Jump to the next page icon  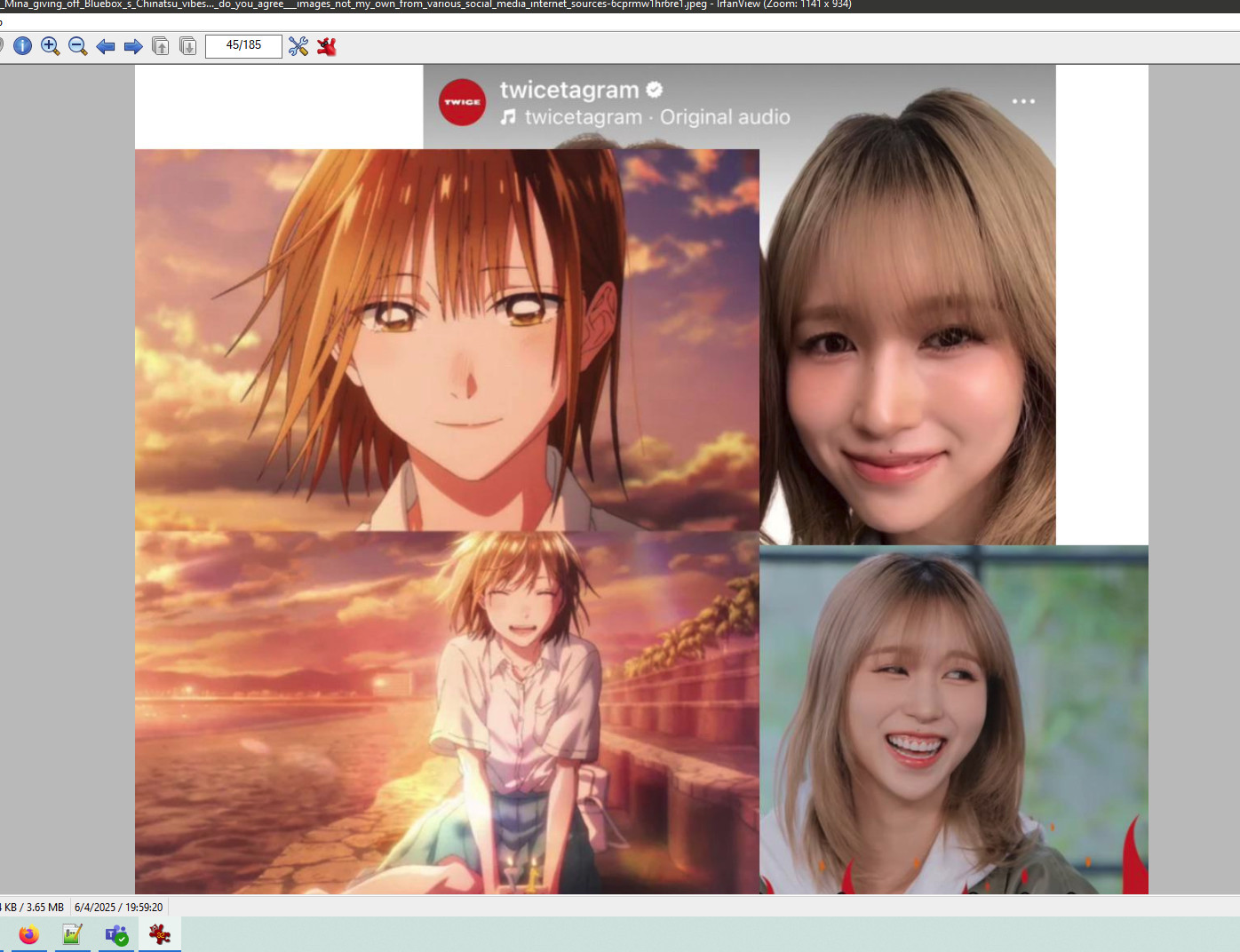[x=188, y=46]
